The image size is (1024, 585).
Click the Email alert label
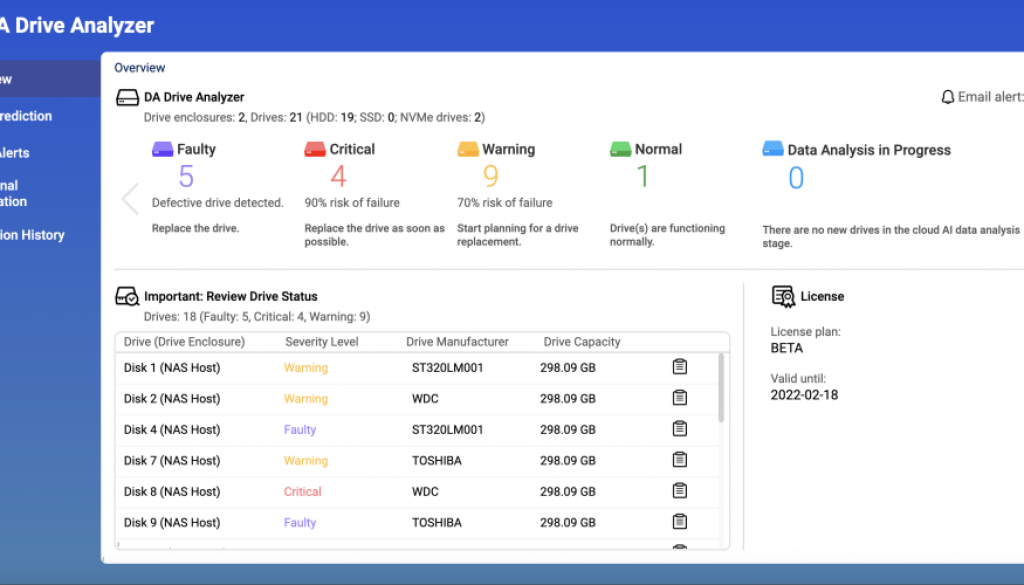point(991,97)
